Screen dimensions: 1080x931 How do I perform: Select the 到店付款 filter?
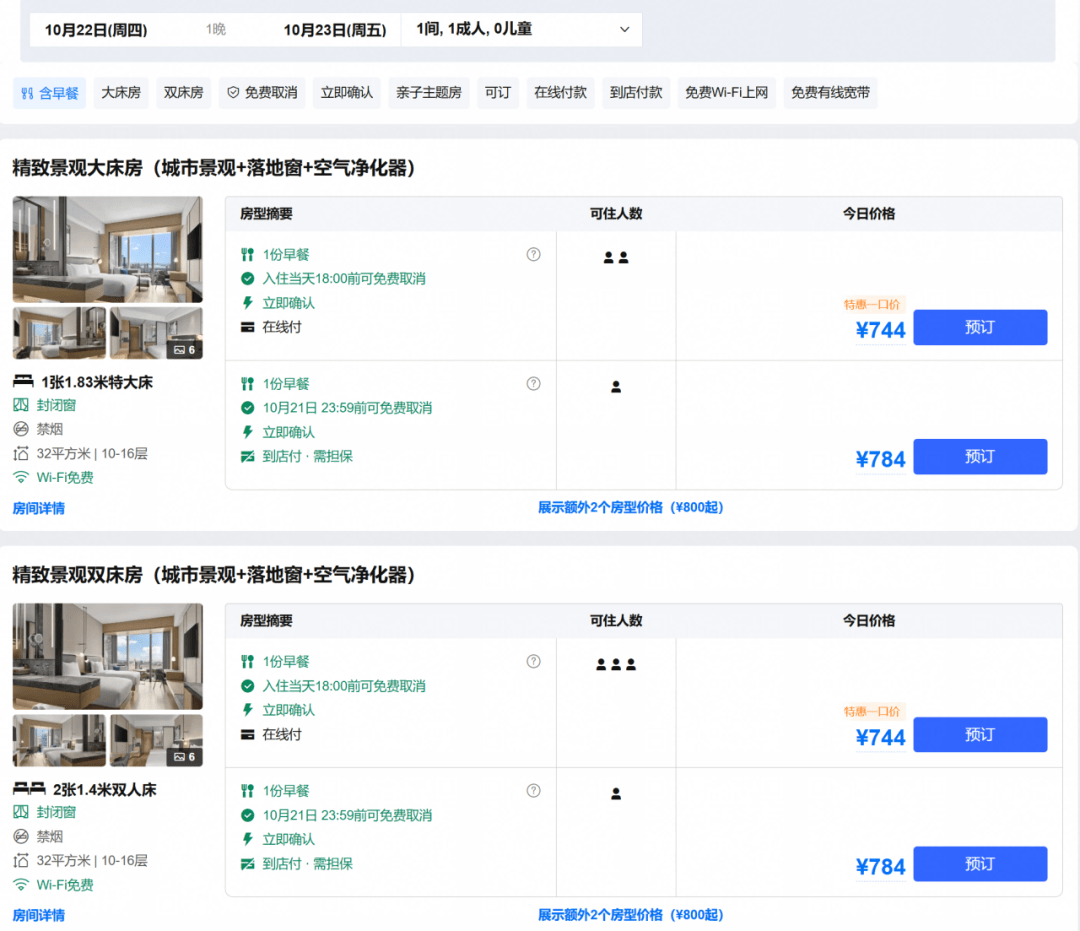pos(636,93)
